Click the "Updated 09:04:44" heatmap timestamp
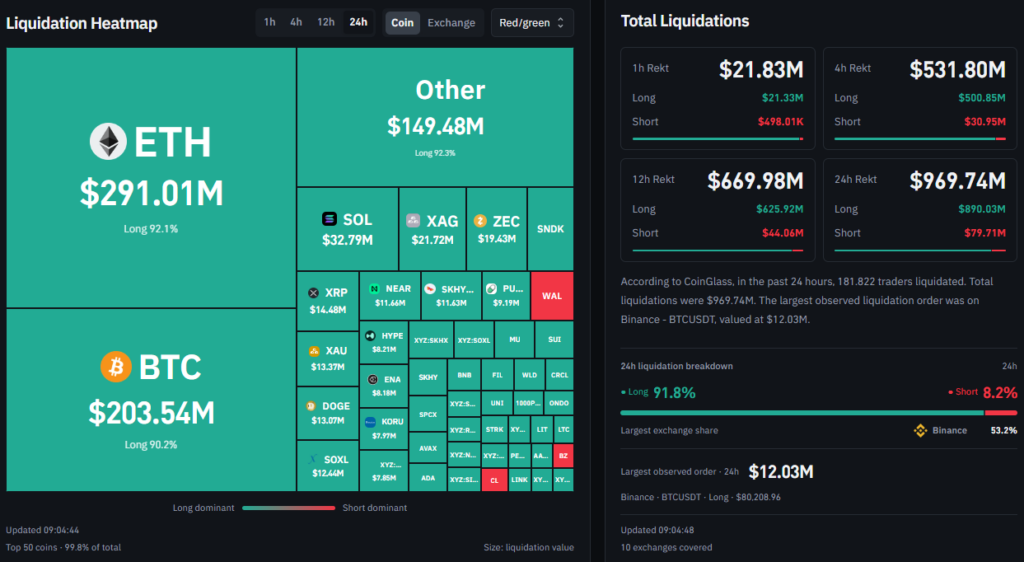This screenshot has width=1024, height=562. click(42, 530)
